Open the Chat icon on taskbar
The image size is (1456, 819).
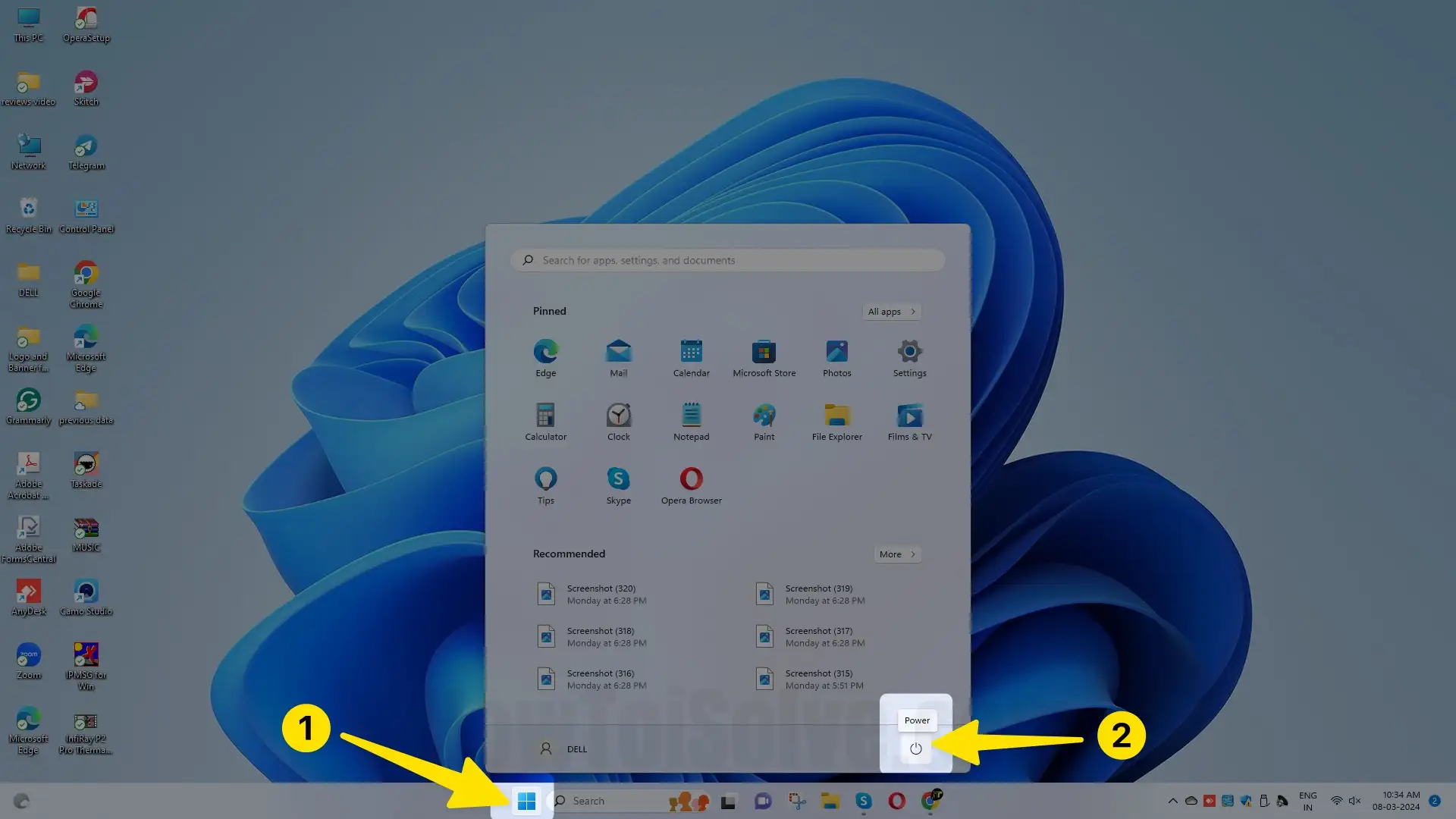pyautogui.click(x=763, y=801)
